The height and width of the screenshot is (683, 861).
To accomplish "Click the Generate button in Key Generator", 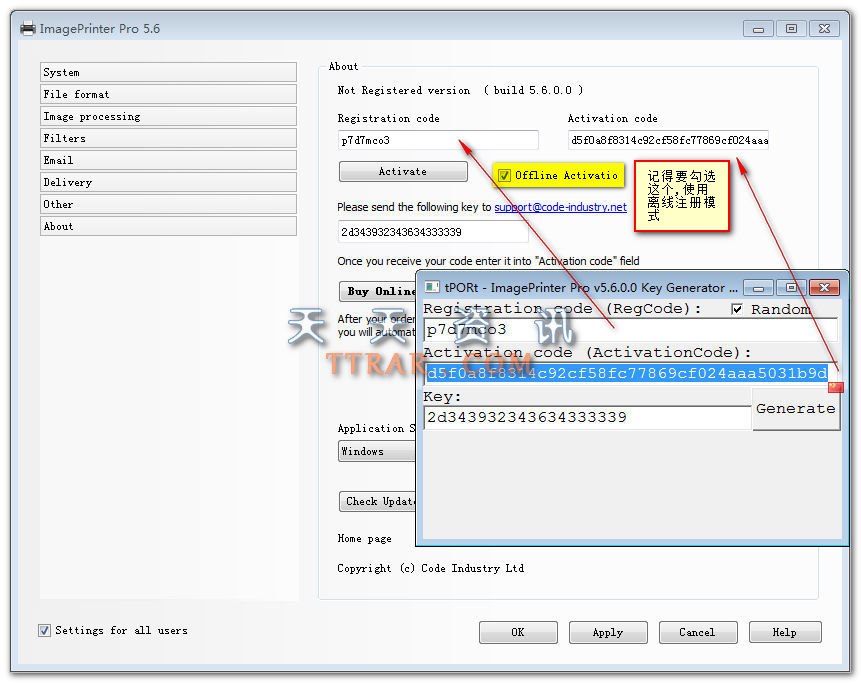I will click(x=796, y=409).
